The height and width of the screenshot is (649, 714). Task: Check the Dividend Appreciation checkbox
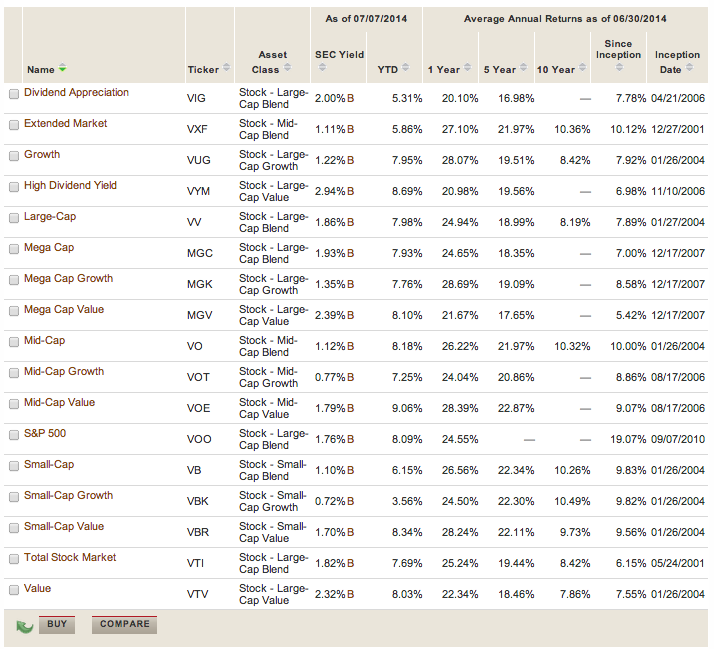click(x=14, y=94)
